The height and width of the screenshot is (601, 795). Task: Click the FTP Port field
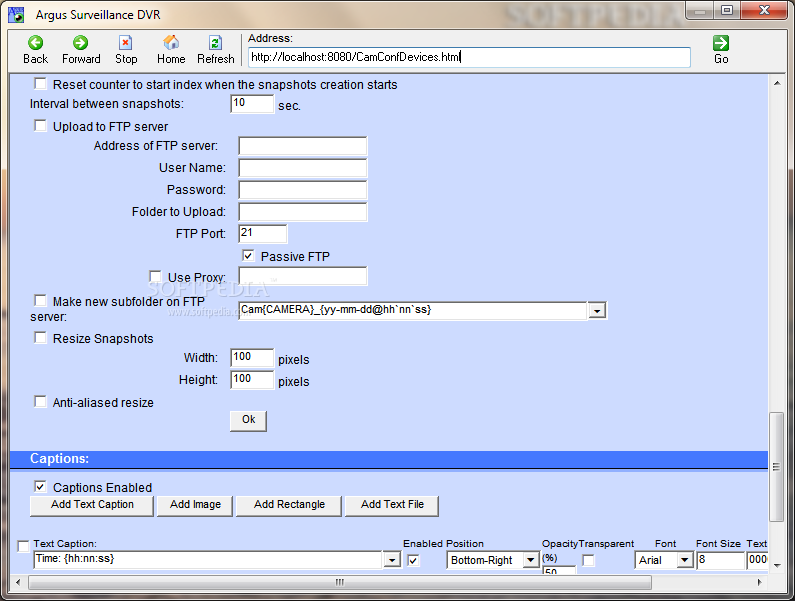(263, 234)
